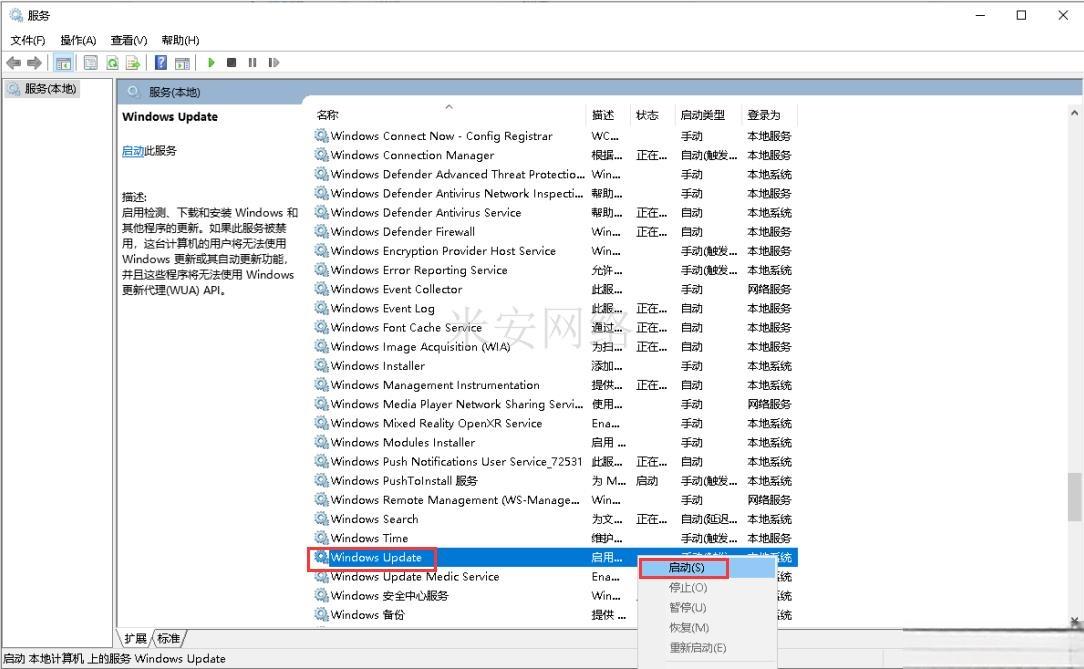Screen dimensions: 1084x669
Task: Select Windows Update service row
Action: (554, 557)
